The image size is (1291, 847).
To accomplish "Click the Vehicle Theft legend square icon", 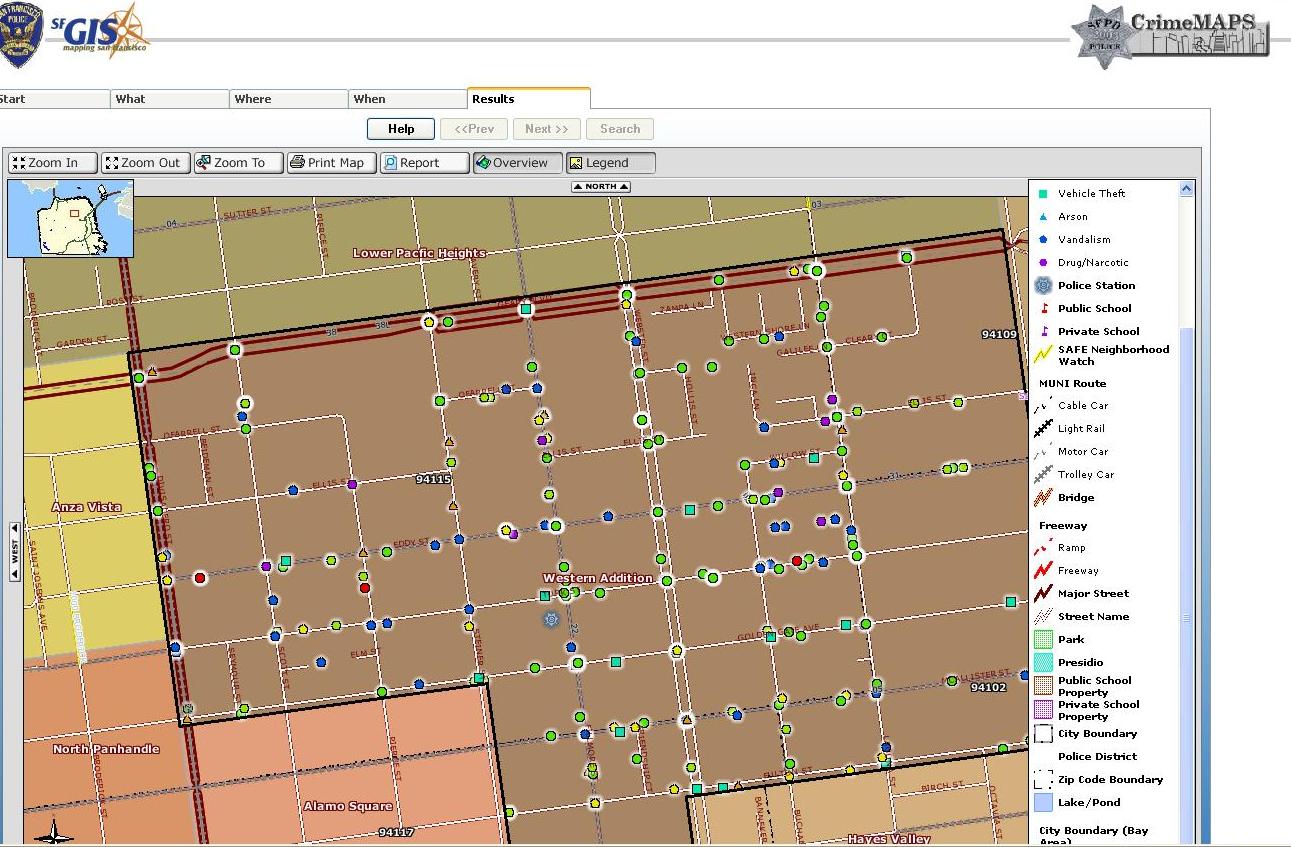I will [1042, 194].
